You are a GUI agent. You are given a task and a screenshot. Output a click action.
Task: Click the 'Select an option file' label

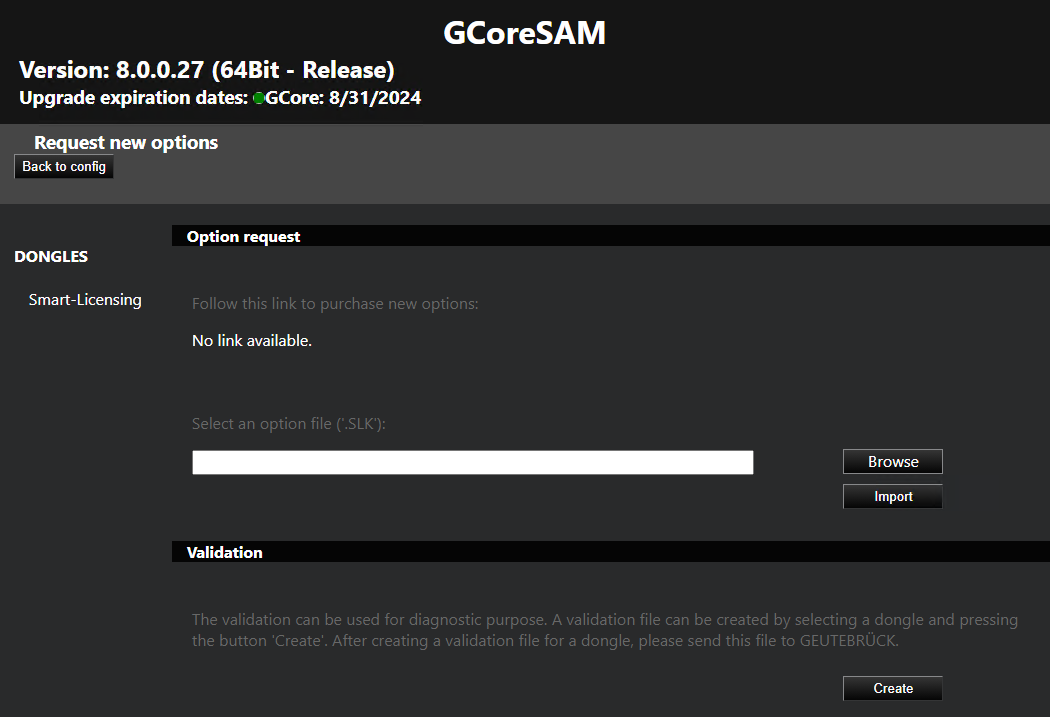(x=289, y=424)
